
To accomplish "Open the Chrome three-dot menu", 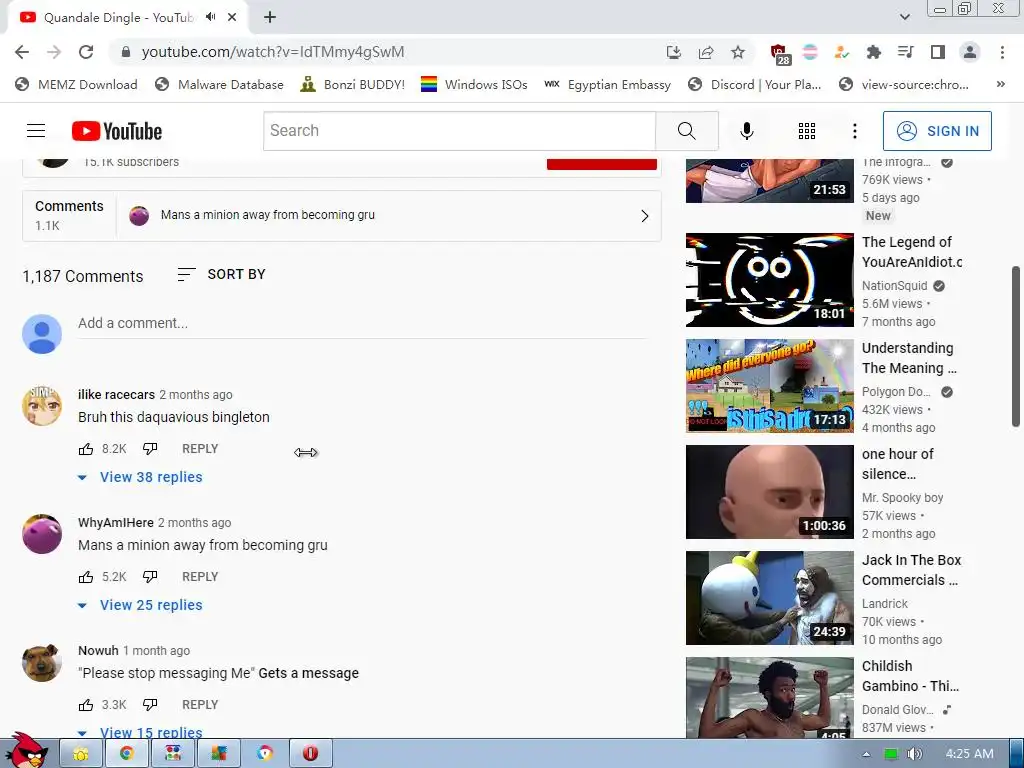I will [x=1002, y=52].
